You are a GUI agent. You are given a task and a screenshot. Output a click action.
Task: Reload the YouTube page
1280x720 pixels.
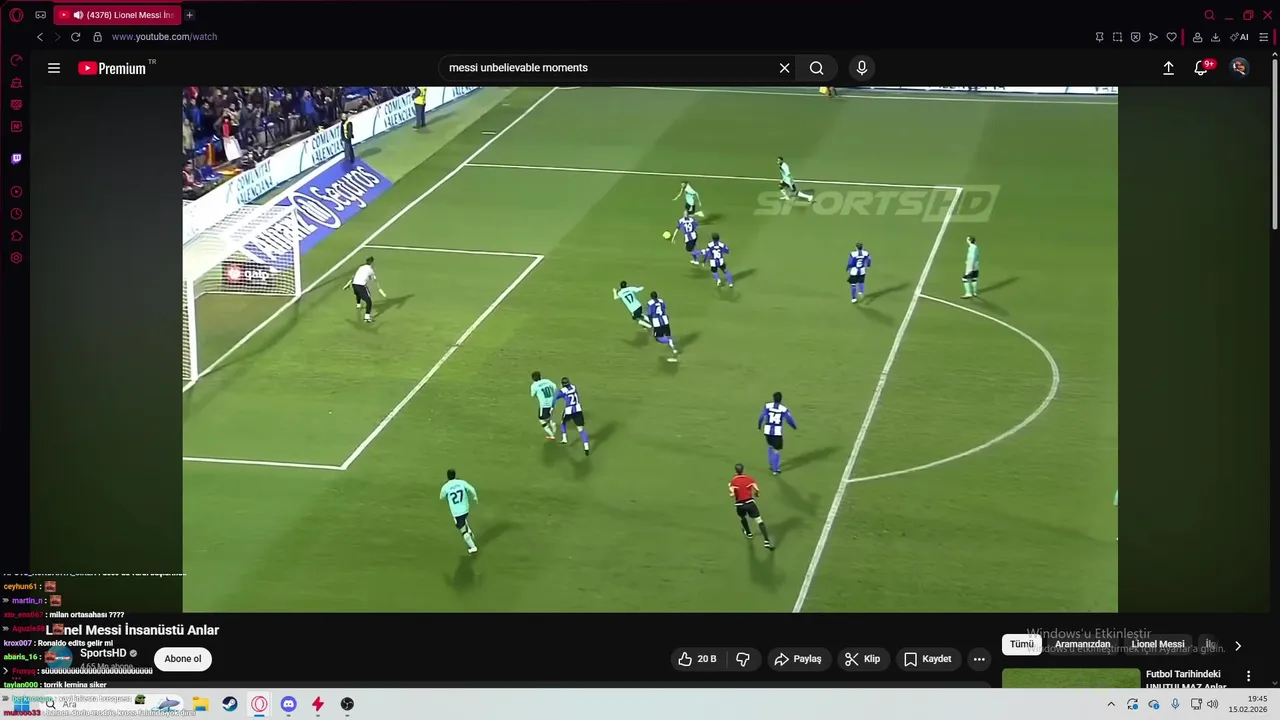click(x=75, y=37)
